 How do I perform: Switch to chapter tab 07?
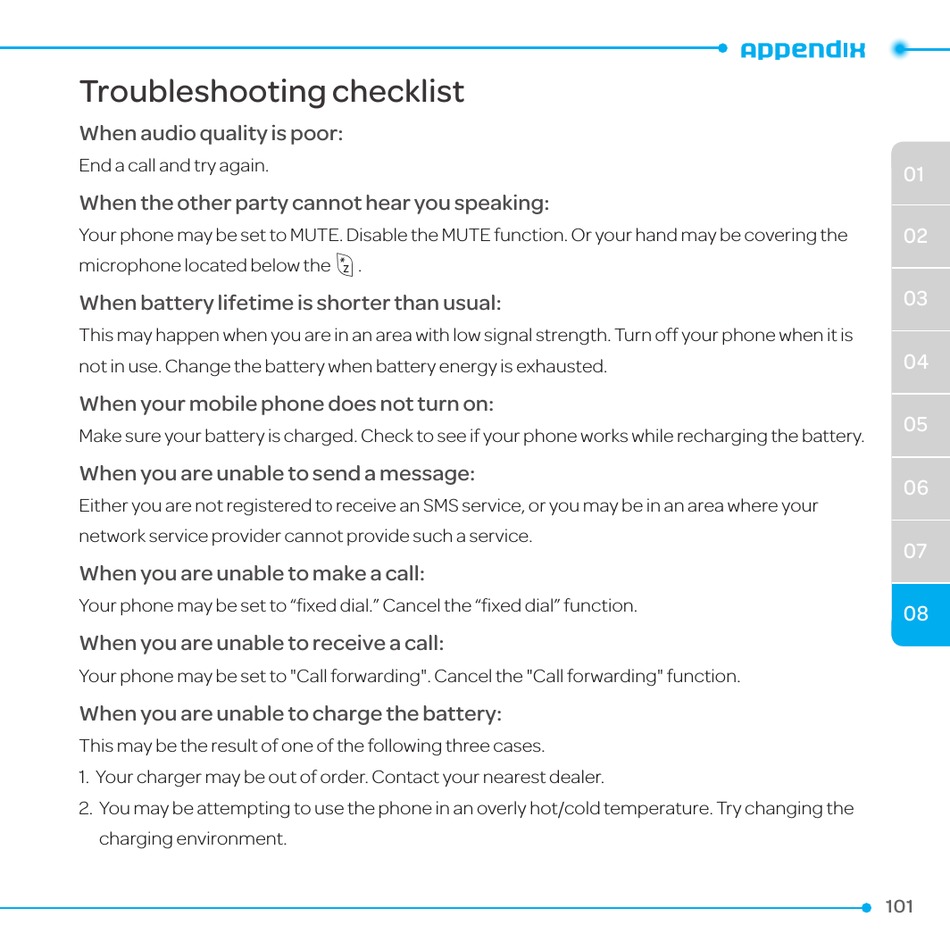tap(915, 550)
